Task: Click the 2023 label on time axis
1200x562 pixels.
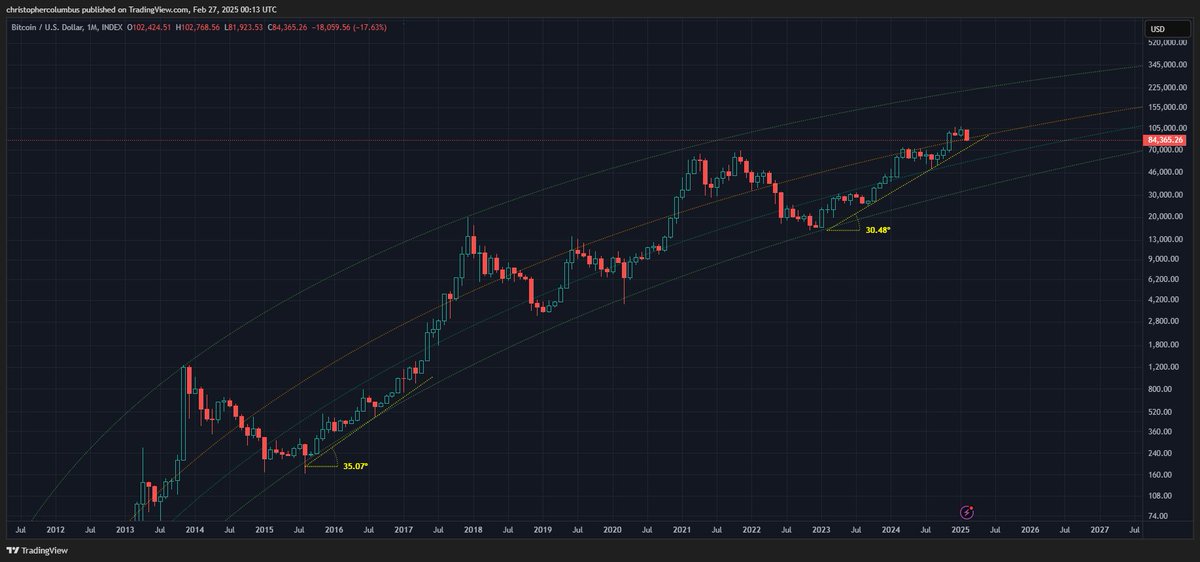Action: [821, 528]
